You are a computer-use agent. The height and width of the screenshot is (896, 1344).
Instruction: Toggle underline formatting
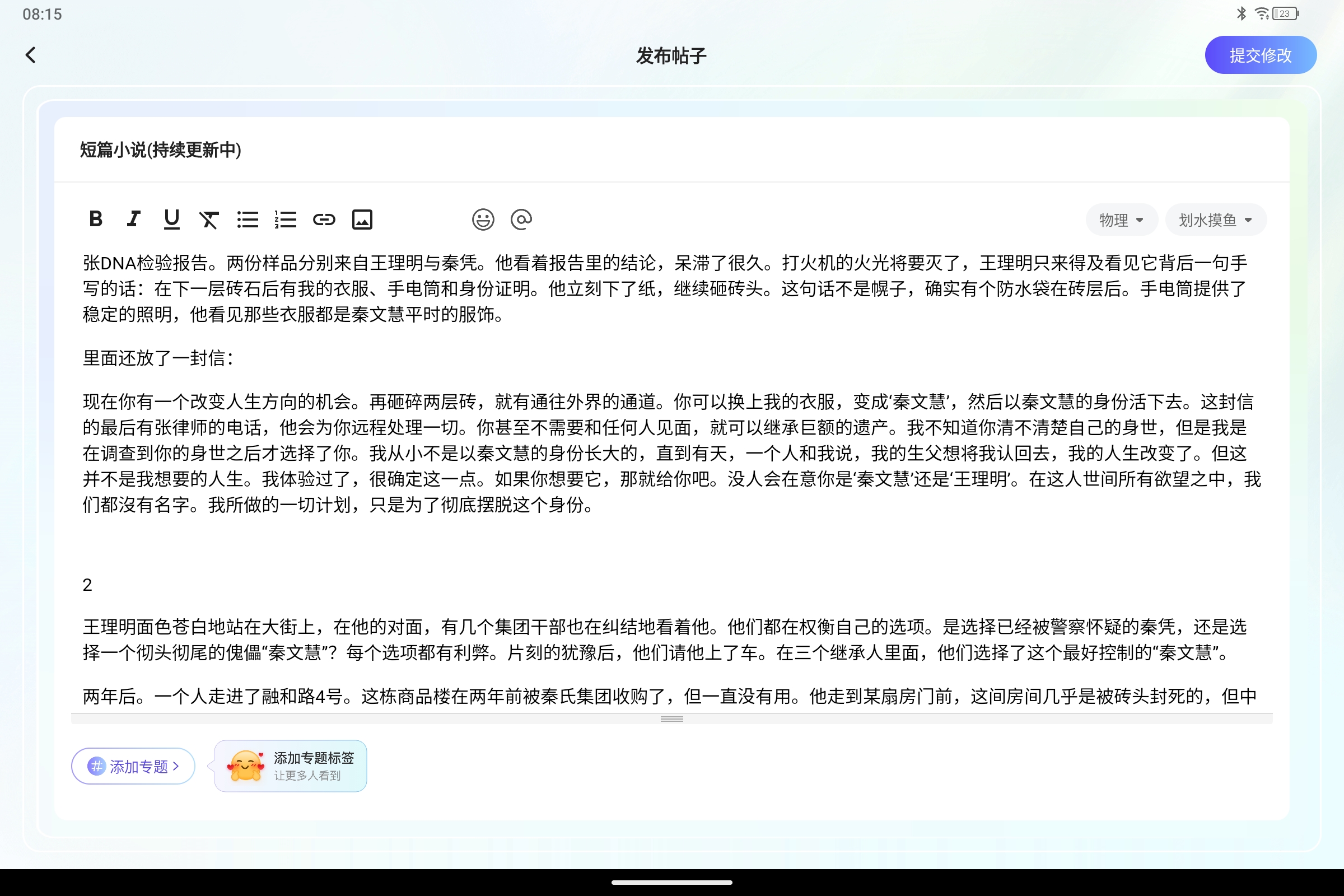171,219
